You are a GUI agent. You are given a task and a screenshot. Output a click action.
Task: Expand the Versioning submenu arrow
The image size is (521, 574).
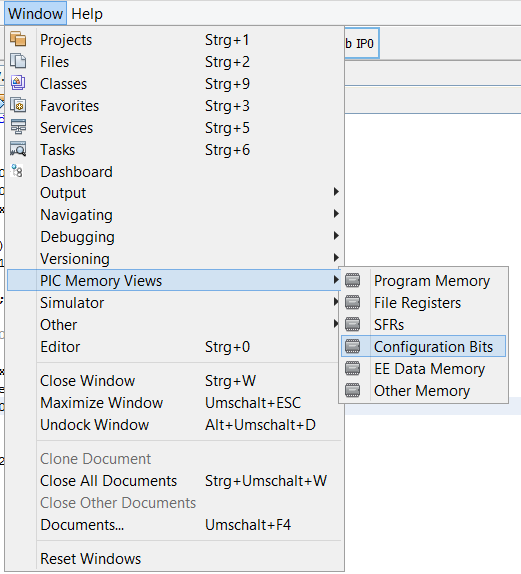coord(336,258)
